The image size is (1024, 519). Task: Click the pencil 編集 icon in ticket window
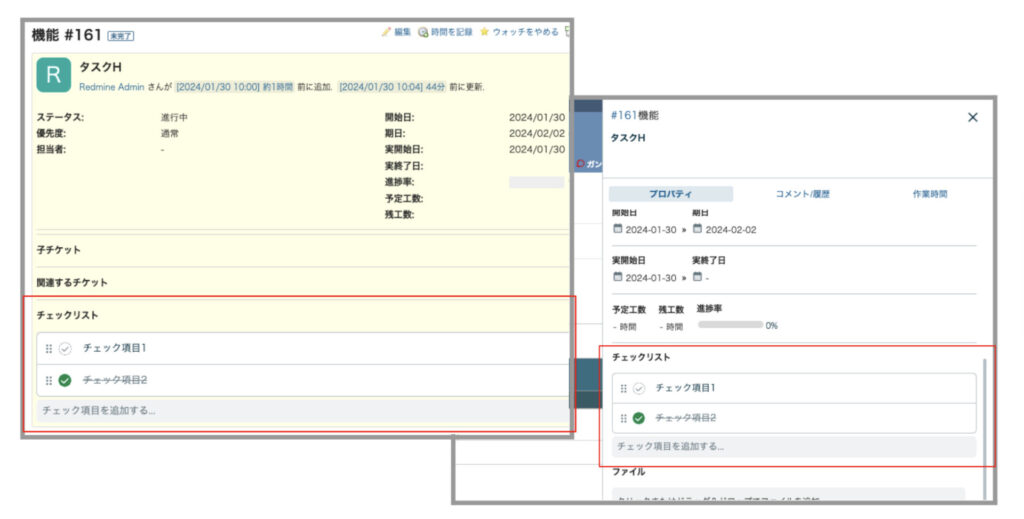tap(386, 31)
